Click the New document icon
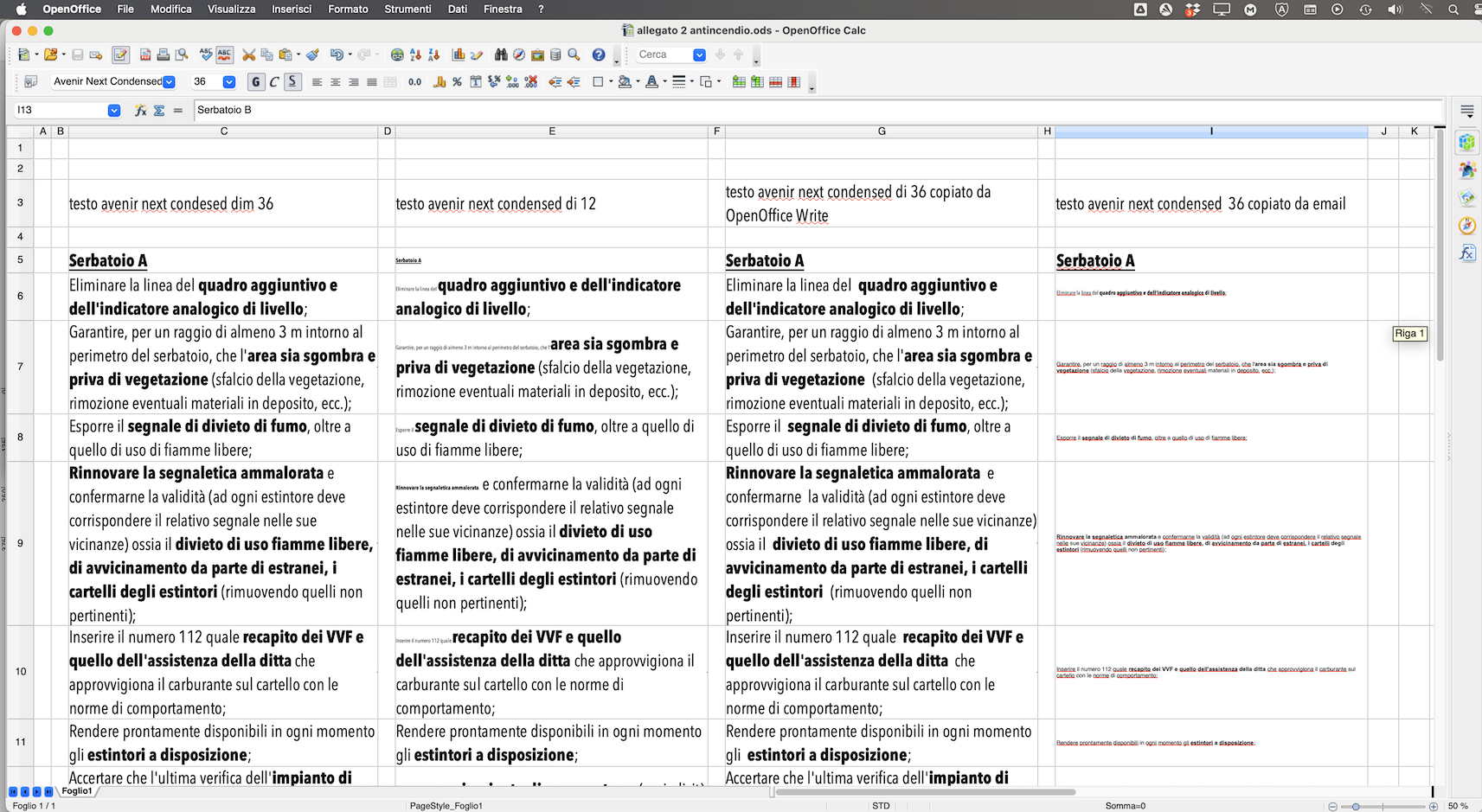 point(23,54)
